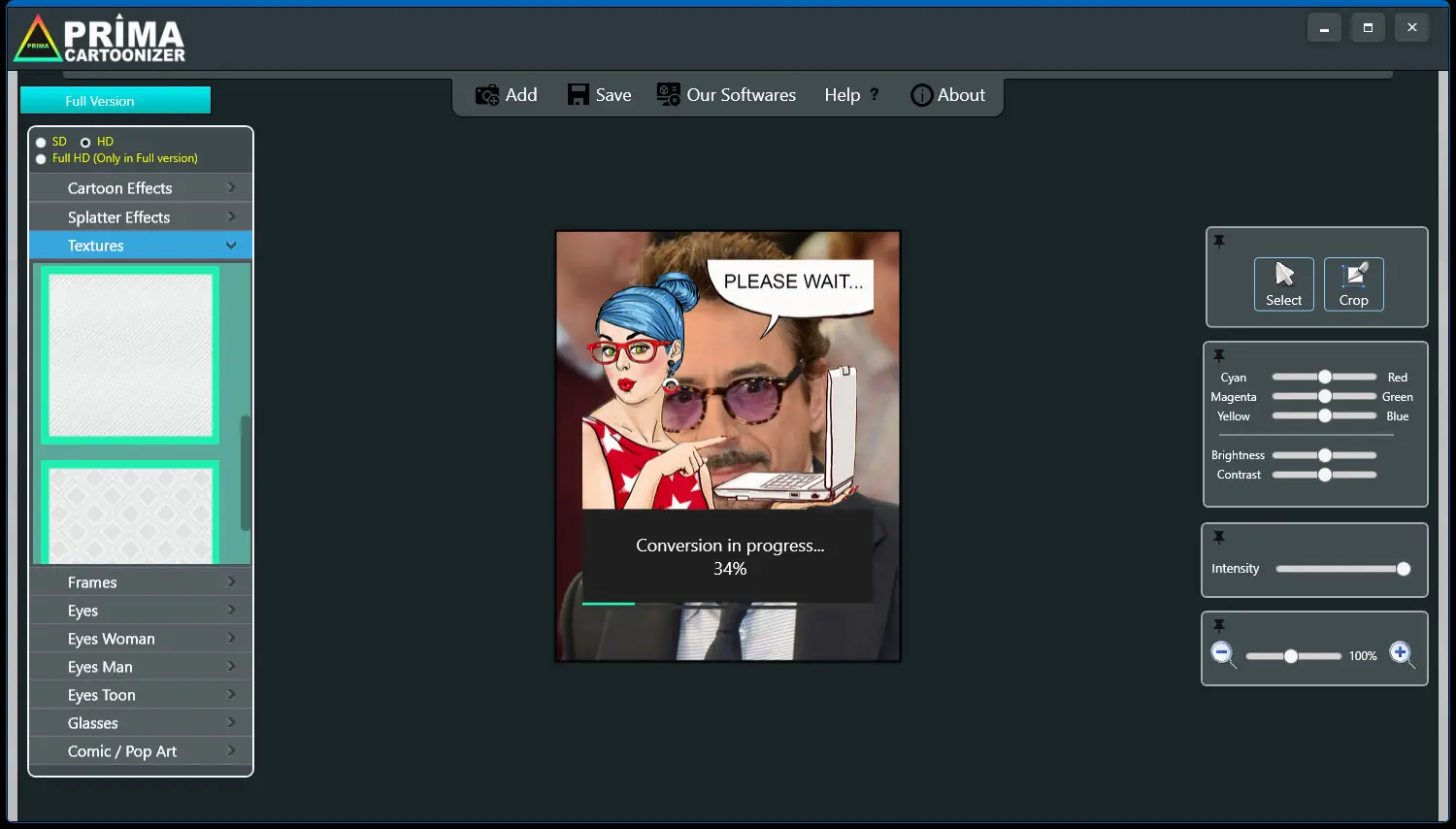Collapse the Textures section
1456x829 pixels.
tap(141, 246)
